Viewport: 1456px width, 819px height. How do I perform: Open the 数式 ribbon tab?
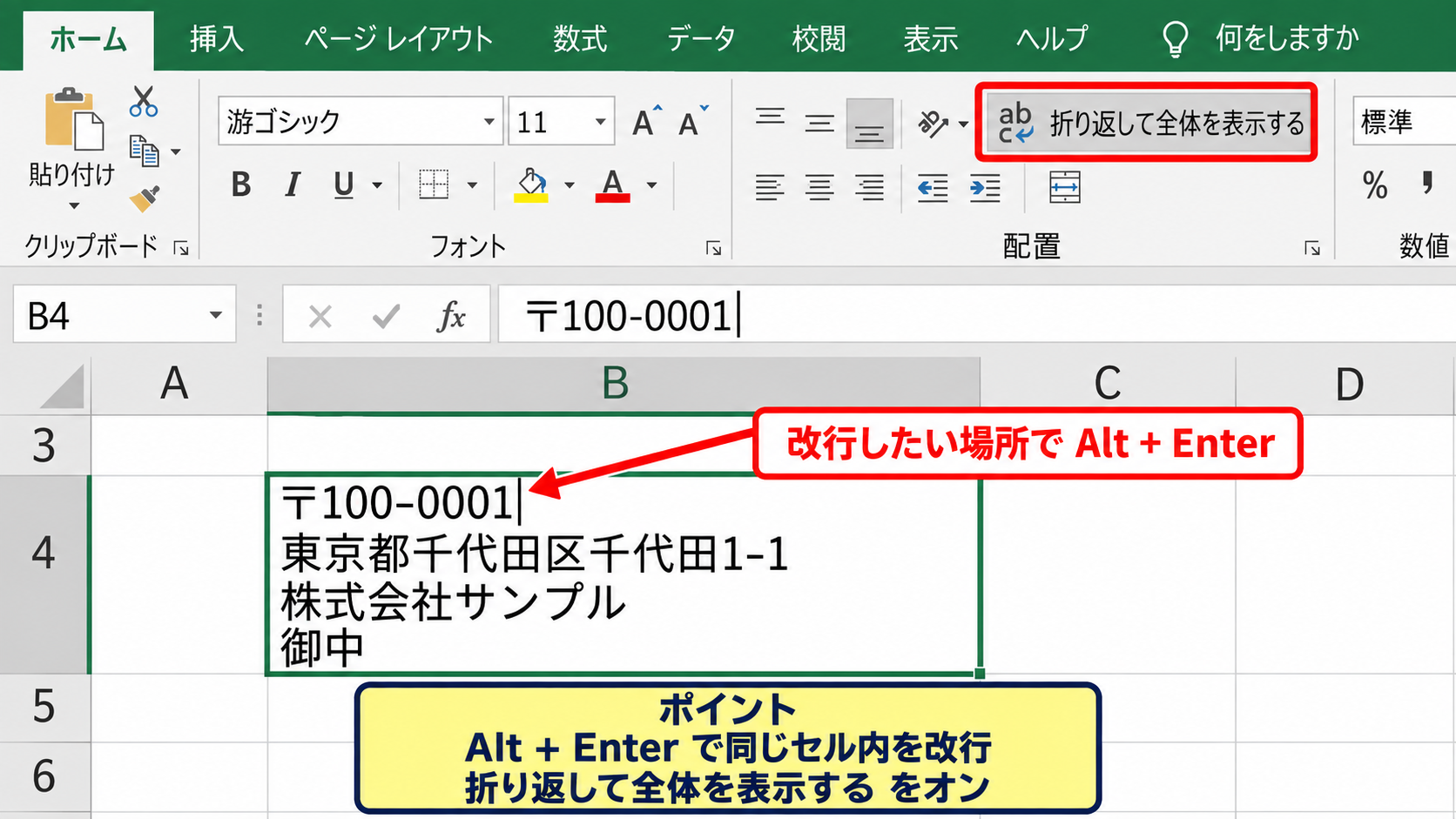coord(580,38)
